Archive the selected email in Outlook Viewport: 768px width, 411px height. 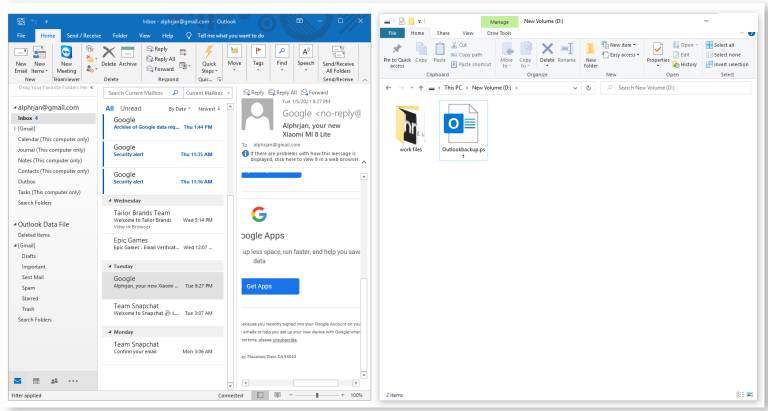(128, 57)
